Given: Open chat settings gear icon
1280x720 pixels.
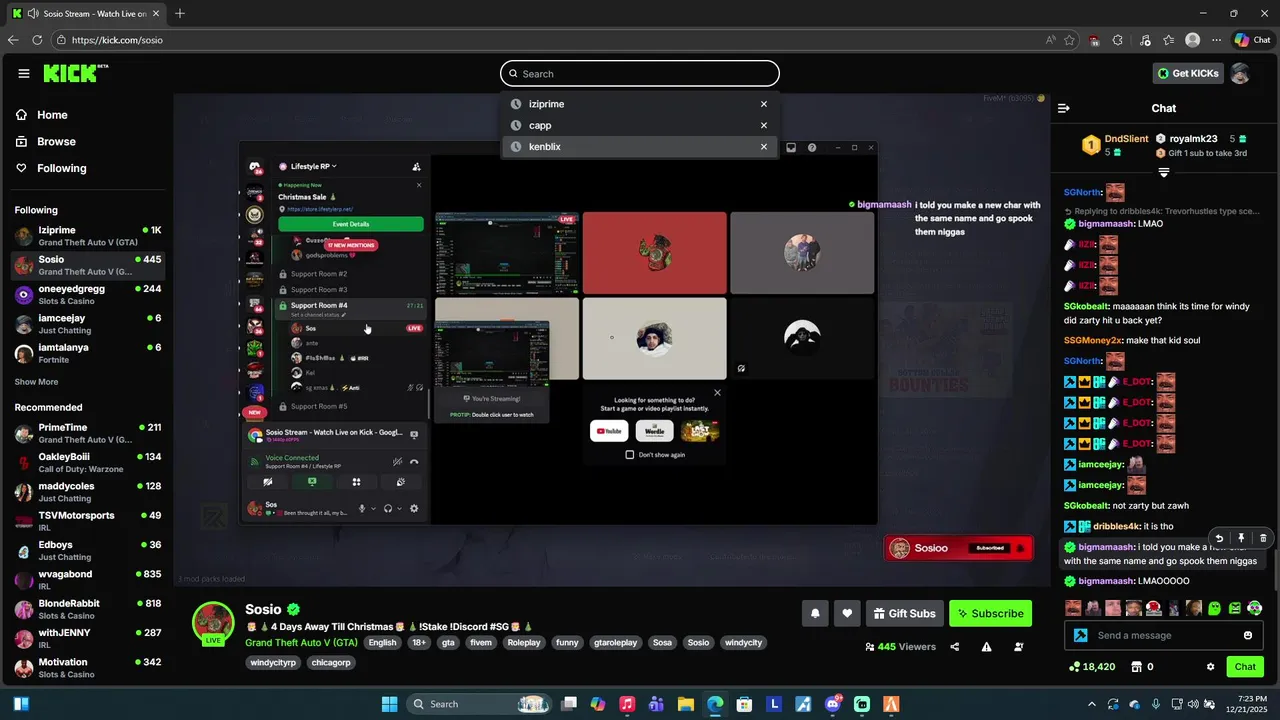Looking at the screenshot, I should (x=1211, y=667).
